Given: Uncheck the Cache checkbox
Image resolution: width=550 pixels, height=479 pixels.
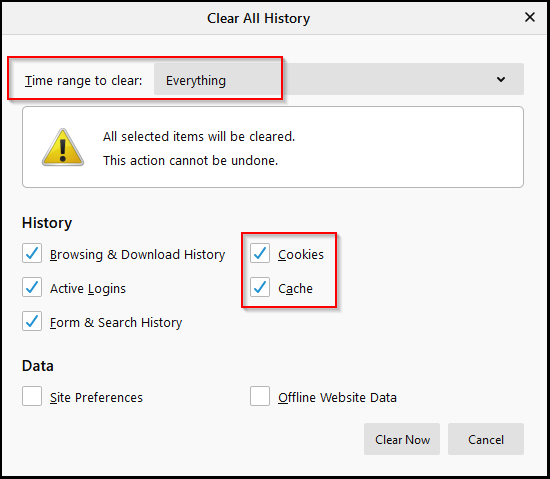Looking at the screenshot, I should [x=260, y=287].
